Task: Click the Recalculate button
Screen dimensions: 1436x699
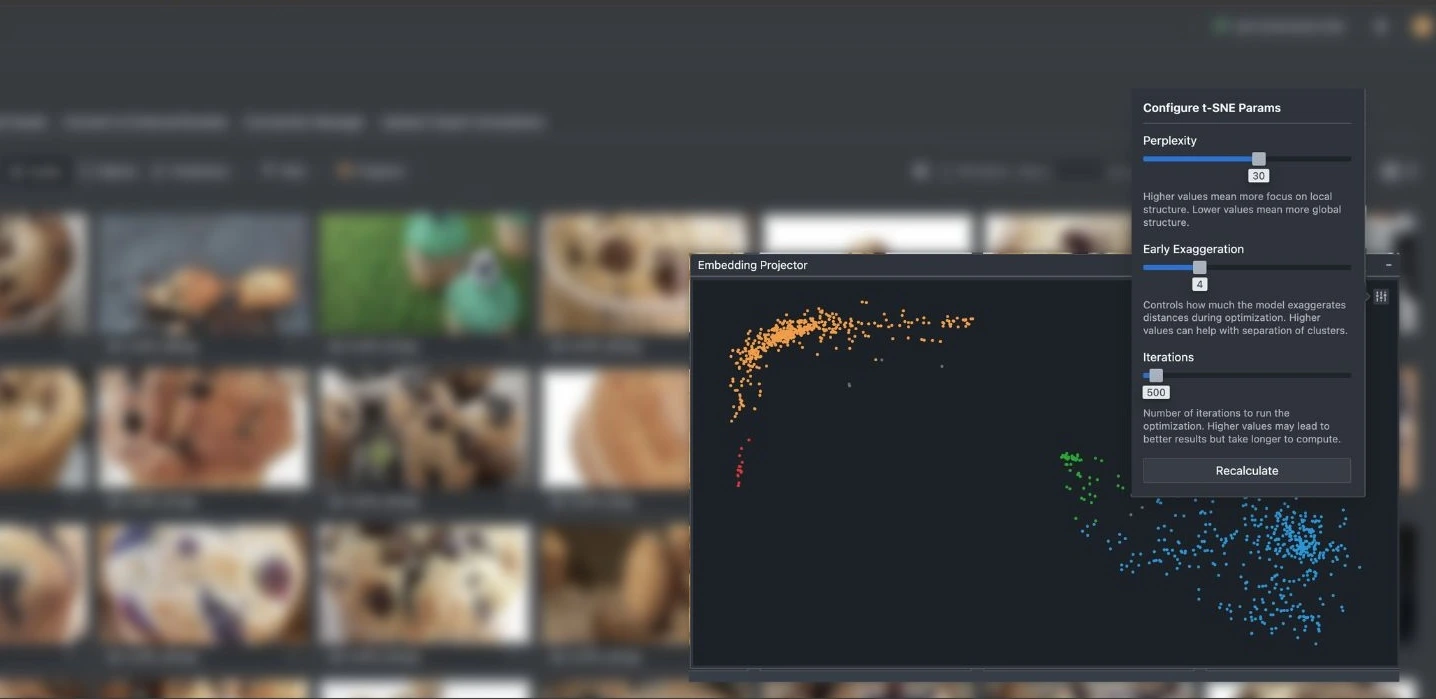Action: coord(1247,471)
